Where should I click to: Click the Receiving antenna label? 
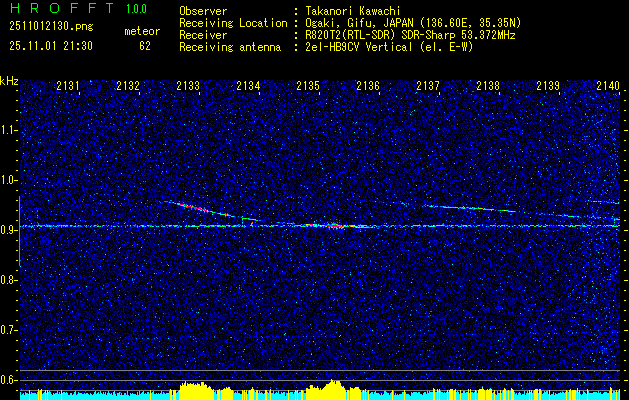click(x=230, y=47)
